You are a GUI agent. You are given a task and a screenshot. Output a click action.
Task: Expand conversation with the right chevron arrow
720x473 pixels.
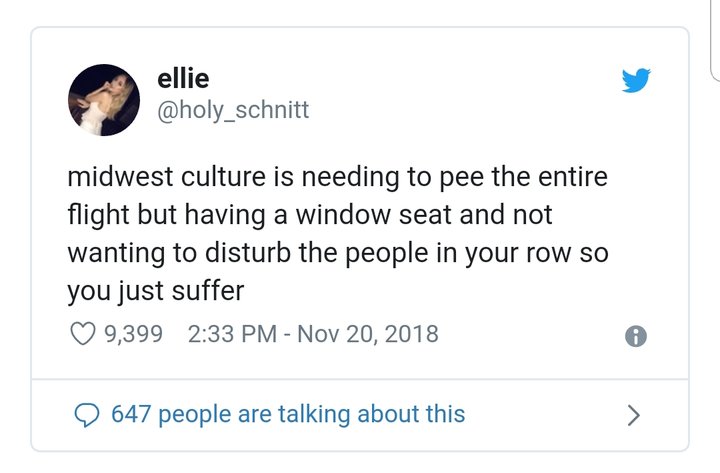(634, 415)
